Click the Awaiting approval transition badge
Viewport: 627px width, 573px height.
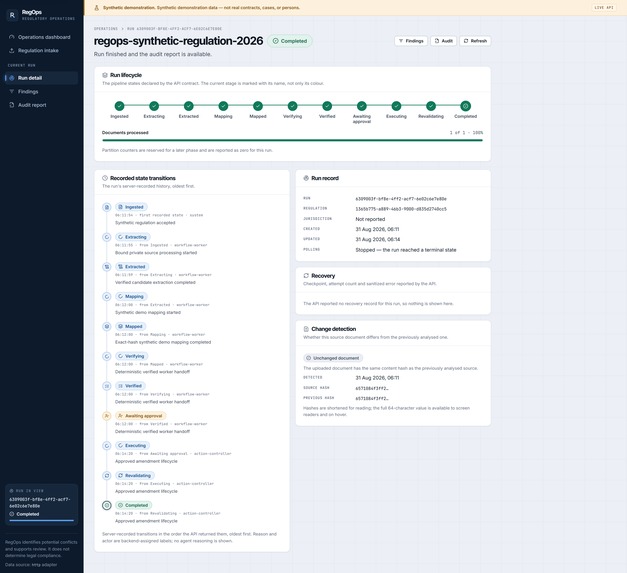tap(141, 416)
